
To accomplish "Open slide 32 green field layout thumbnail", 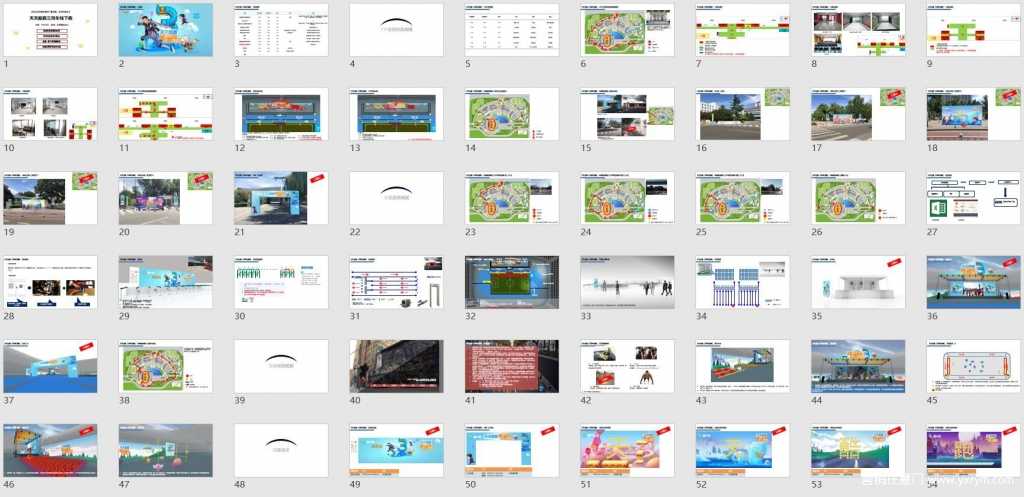I will (x=512, y=281).
